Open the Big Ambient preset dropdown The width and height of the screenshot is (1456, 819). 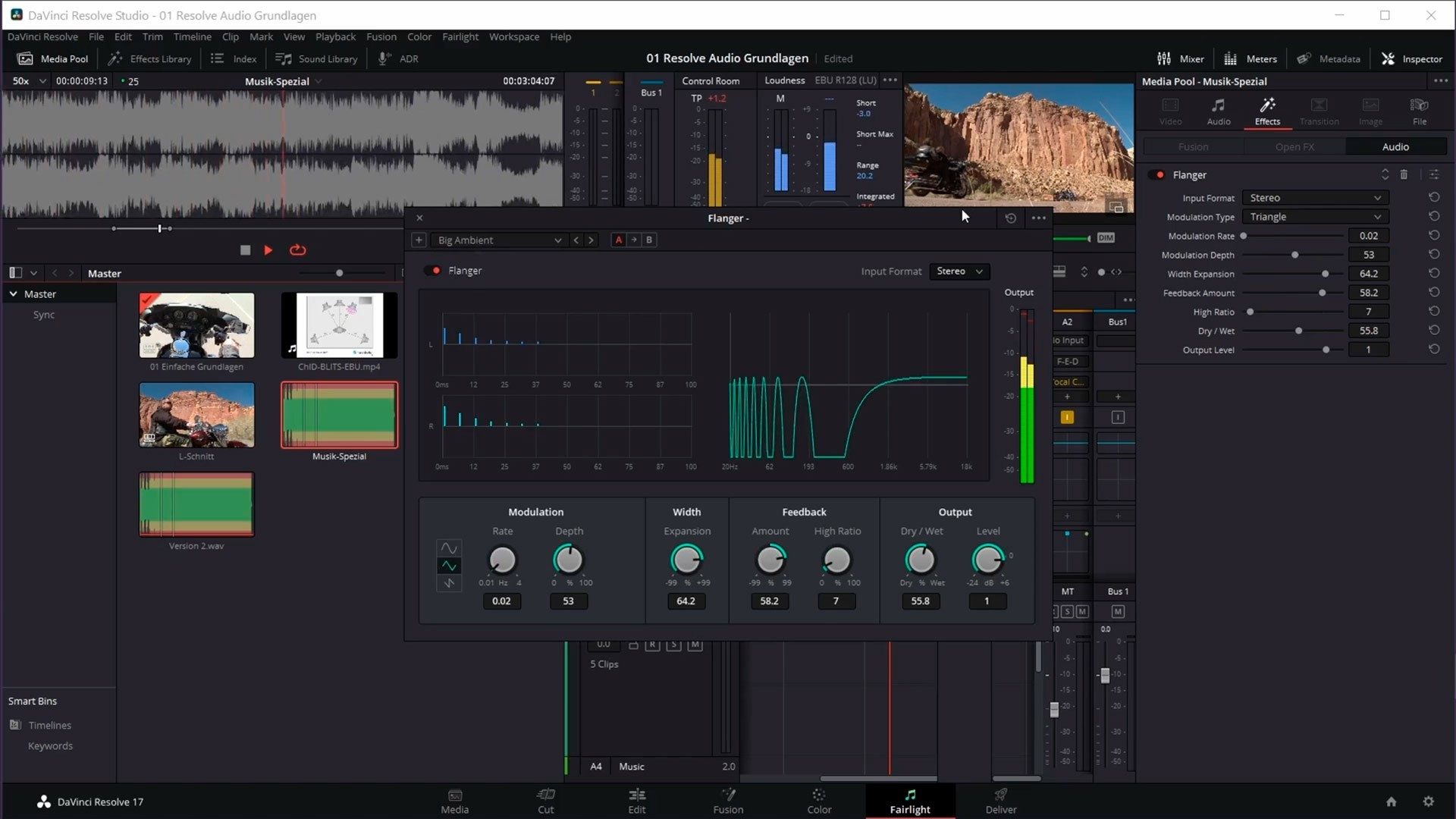(499, 240)
